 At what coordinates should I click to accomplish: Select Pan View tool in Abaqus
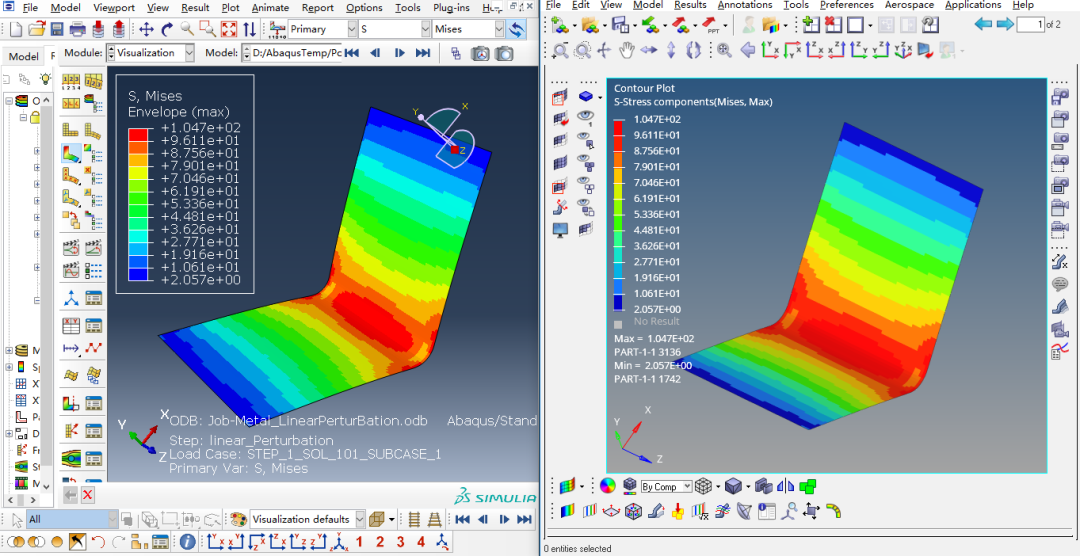(146, 30)
